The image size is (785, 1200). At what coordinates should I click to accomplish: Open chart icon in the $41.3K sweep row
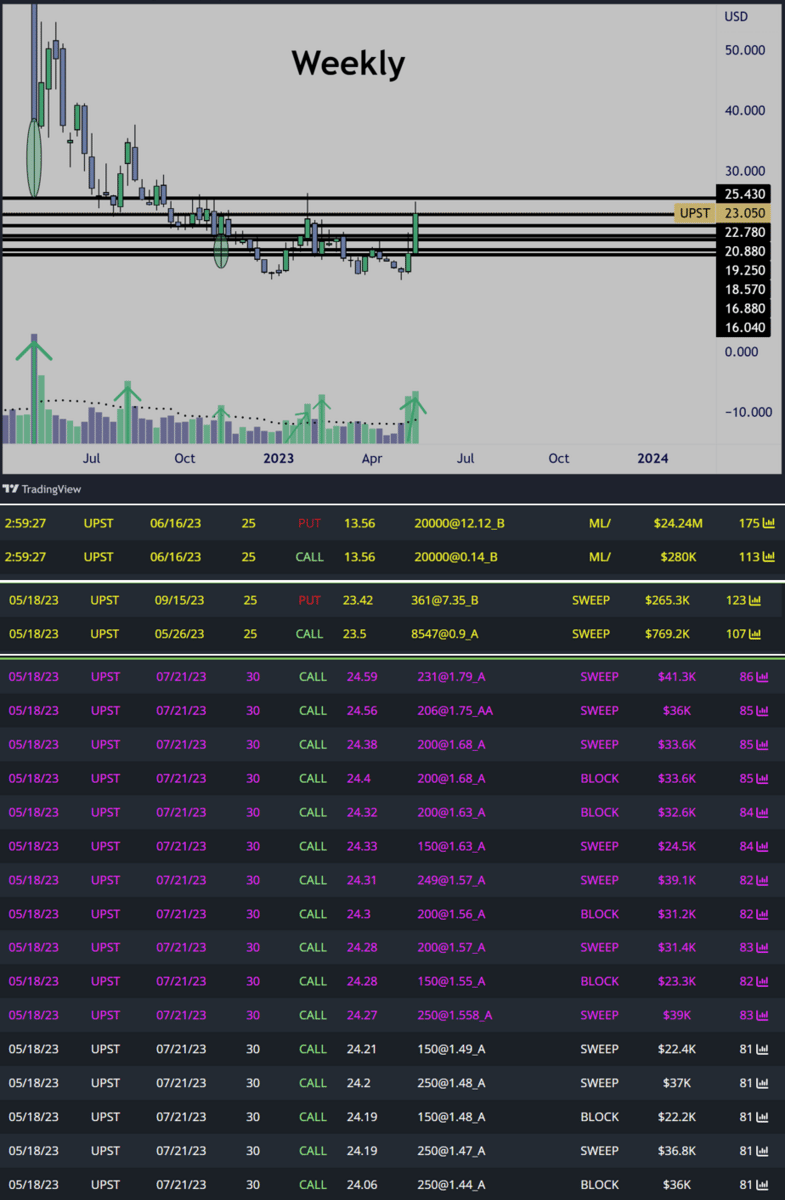coord(762,677)
